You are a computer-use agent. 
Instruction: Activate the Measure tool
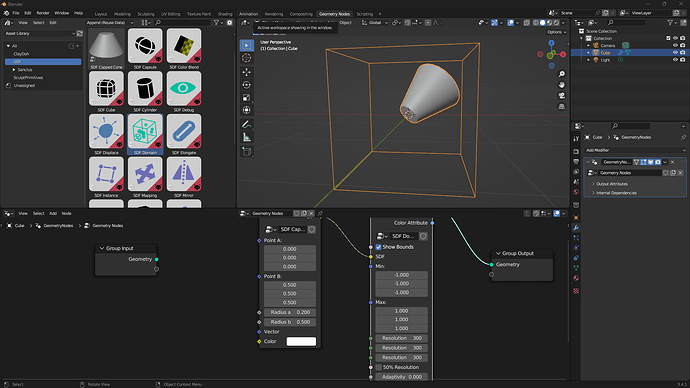pos(246,138)
